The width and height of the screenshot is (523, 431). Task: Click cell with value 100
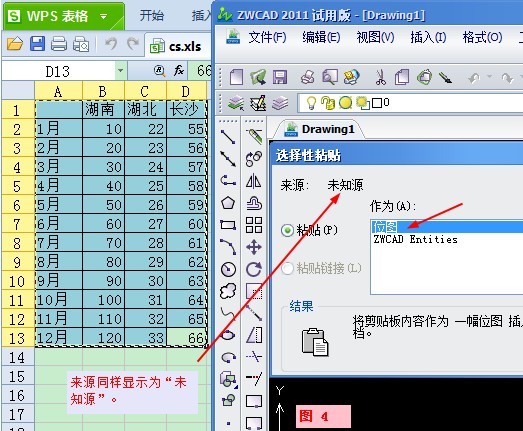(x=103, y=300)
